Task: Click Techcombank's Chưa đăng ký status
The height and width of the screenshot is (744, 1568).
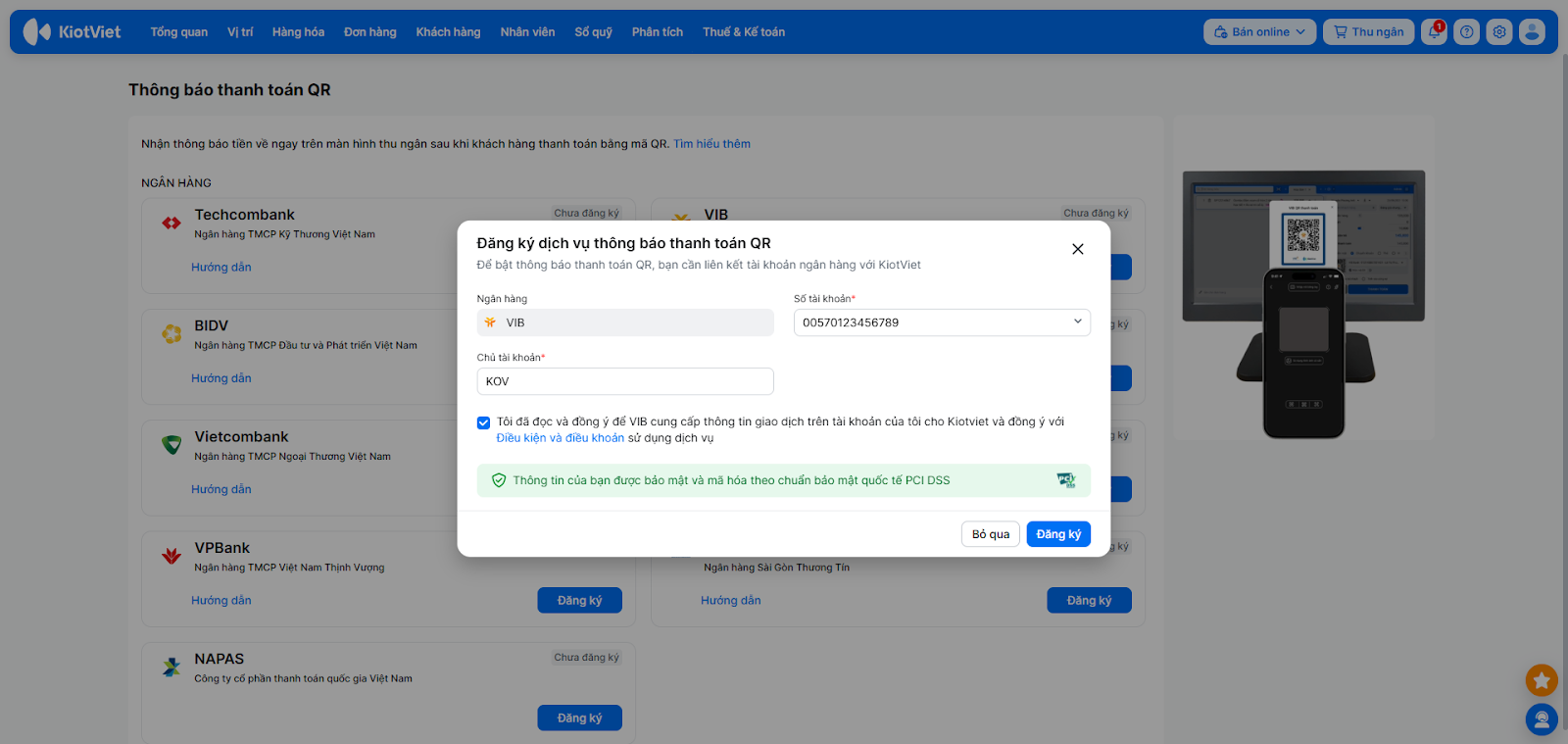Action: [x=586, y=213]
